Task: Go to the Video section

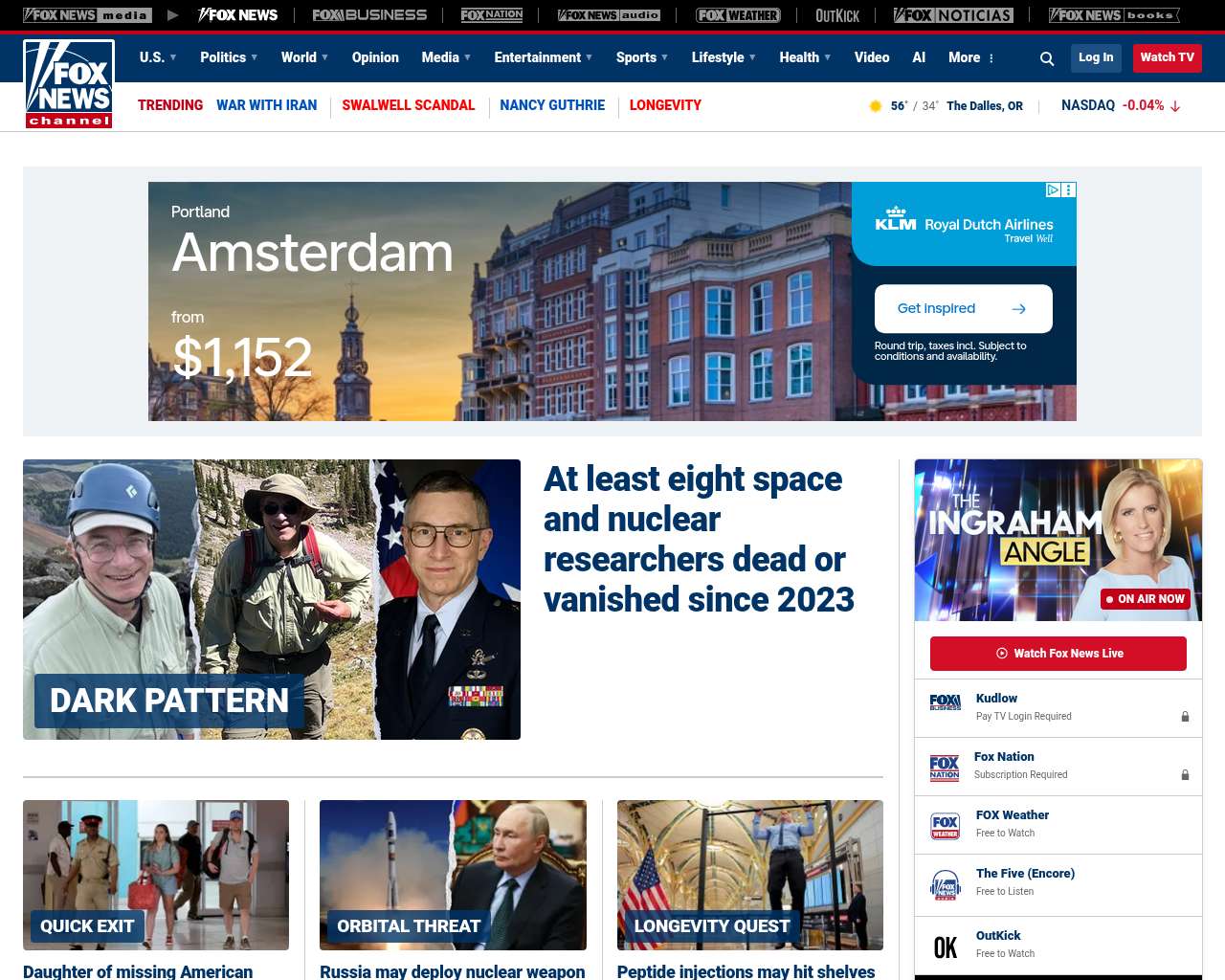Action: click(x=872, y=57)
